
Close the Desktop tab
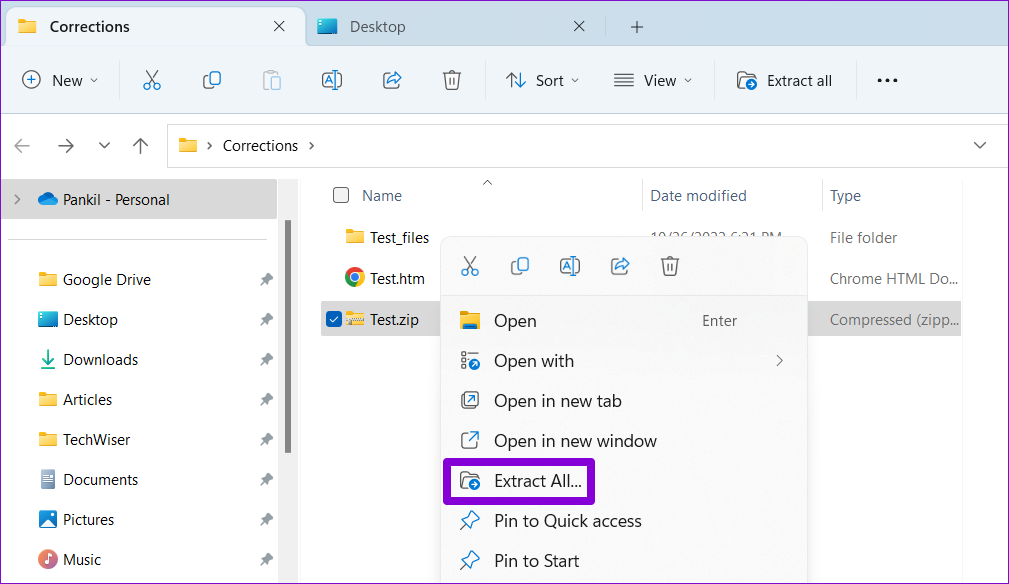[x=579, y=26]
